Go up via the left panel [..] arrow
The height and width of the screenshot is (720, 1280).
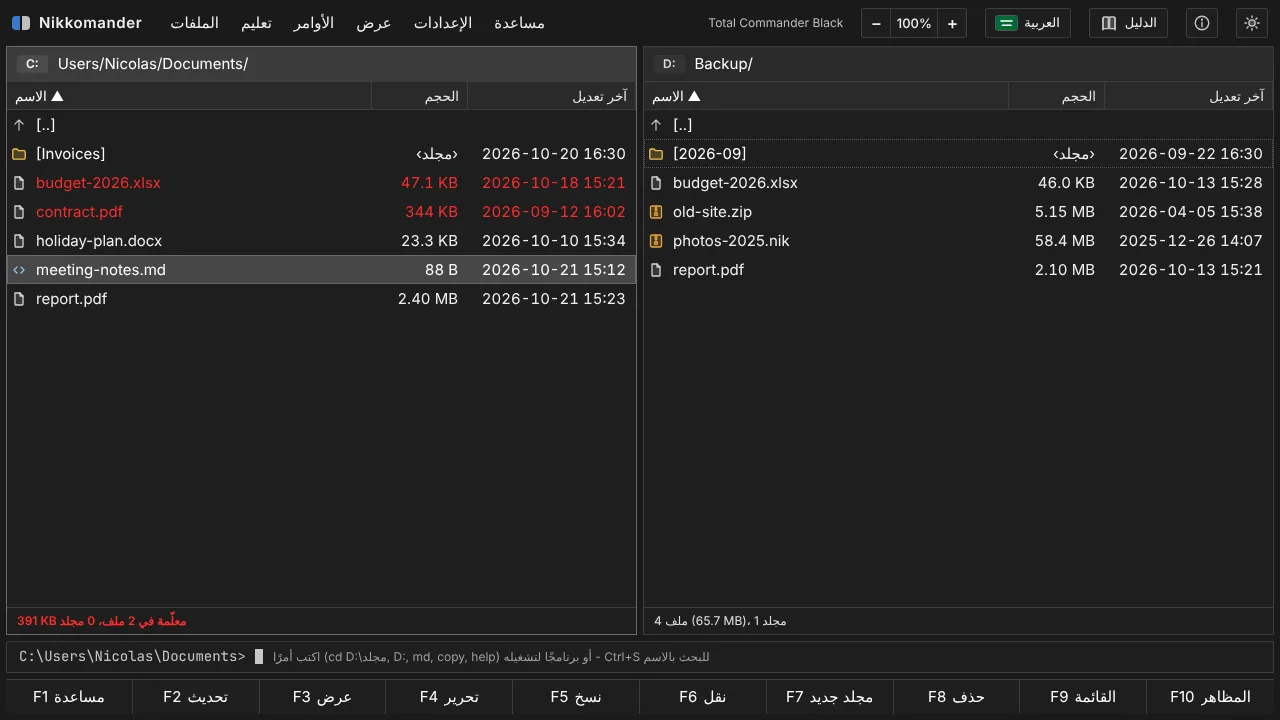click(19, 125)
